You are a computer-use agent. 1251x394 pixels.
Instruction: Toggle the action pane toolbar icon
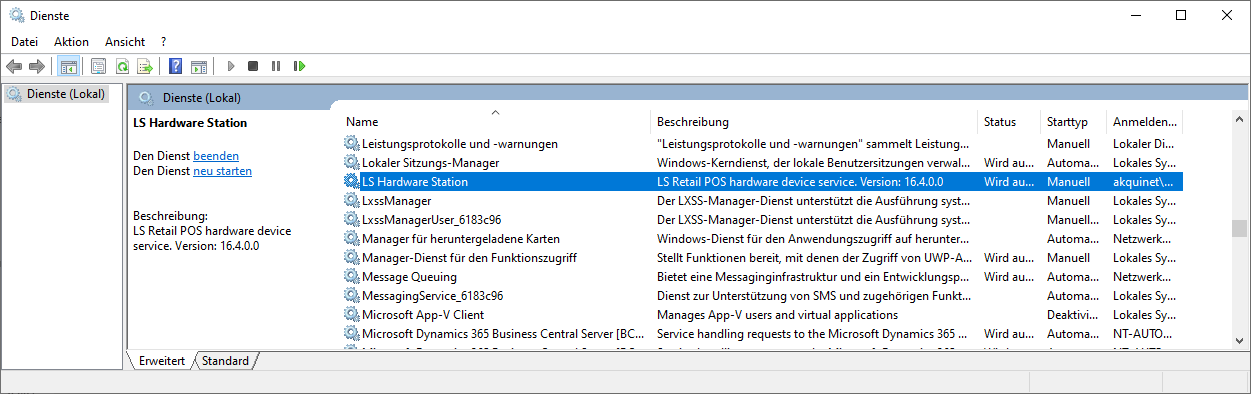(199, 66)
